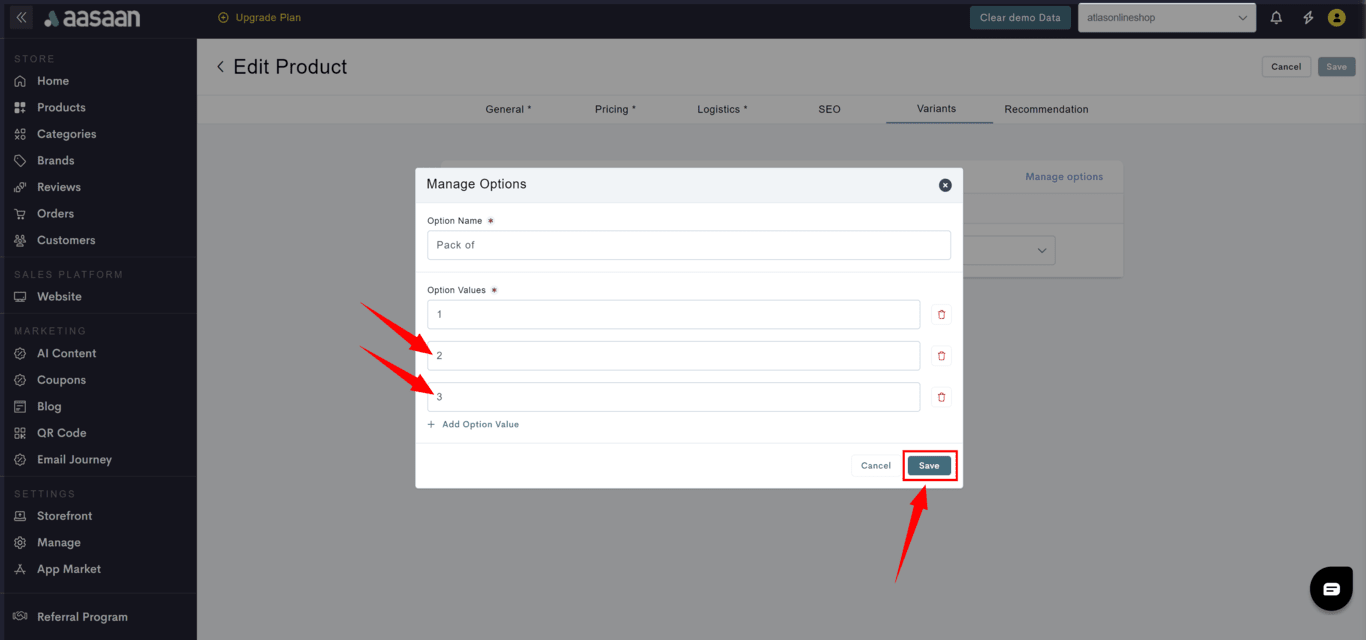The height and width of the screenshot is (640, 1366).
Task: Delete option value 3 with trash icon
Action: (x=941, y=397)
